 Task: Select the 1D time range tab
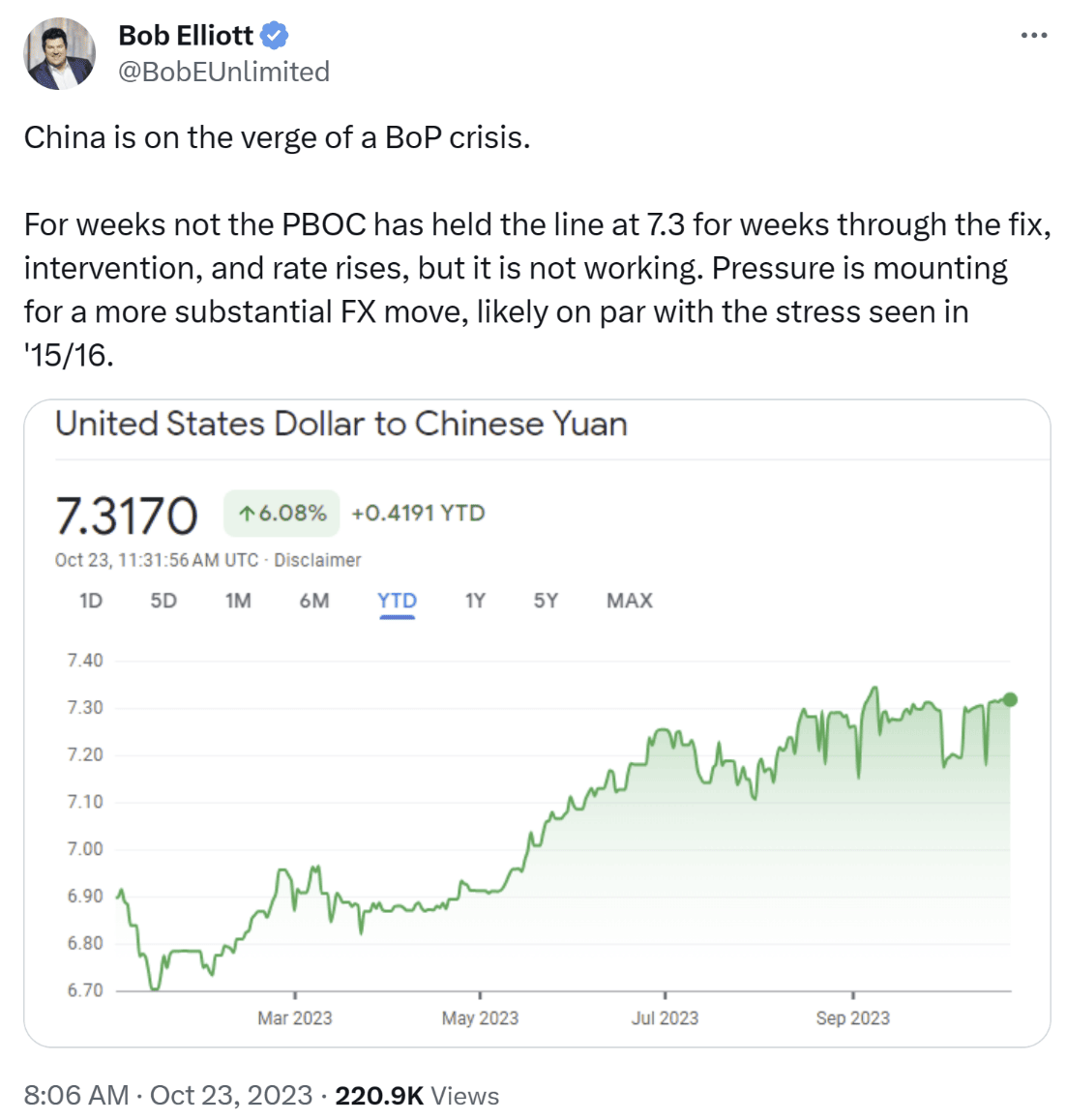click(91, 601)
